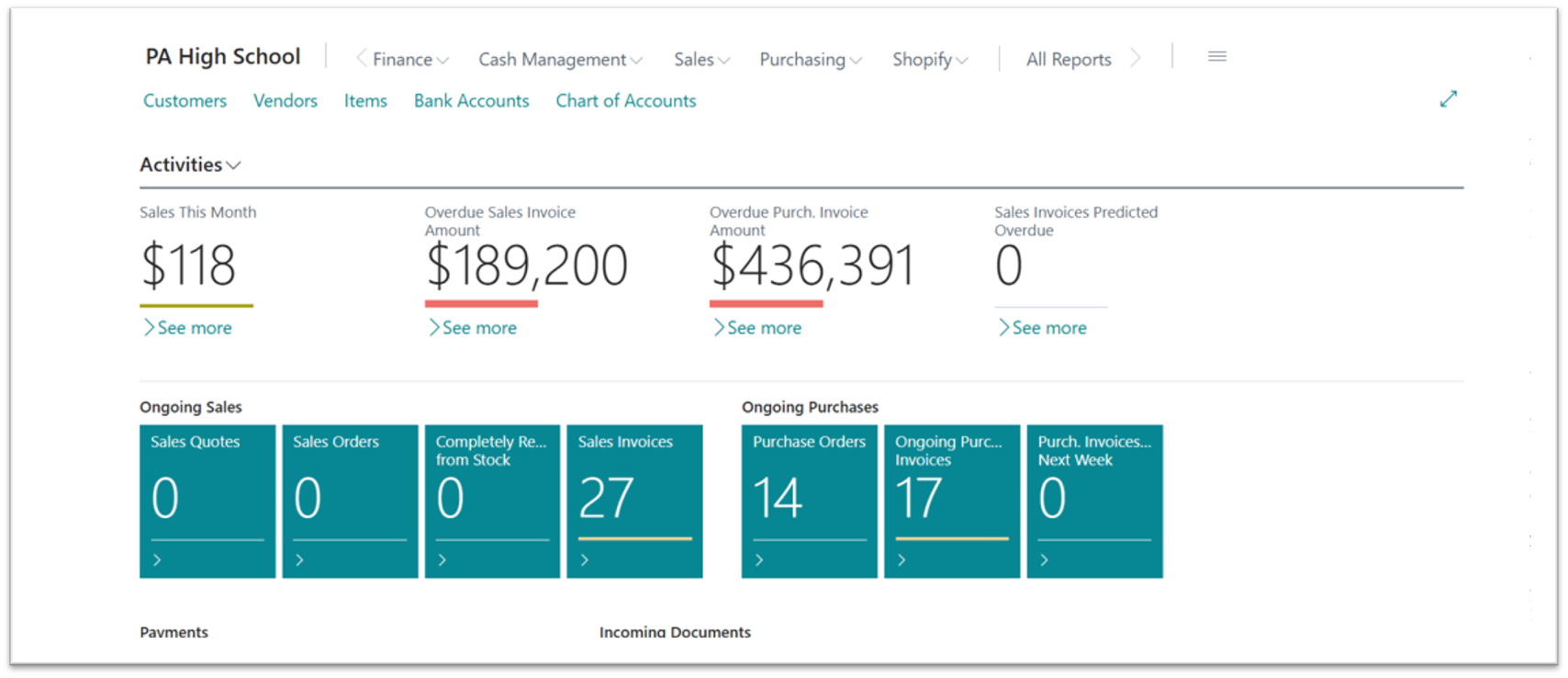The image size is (1568, 678).
Task: Open the hamburger menu icon
Action: [x=1216, y=57]
